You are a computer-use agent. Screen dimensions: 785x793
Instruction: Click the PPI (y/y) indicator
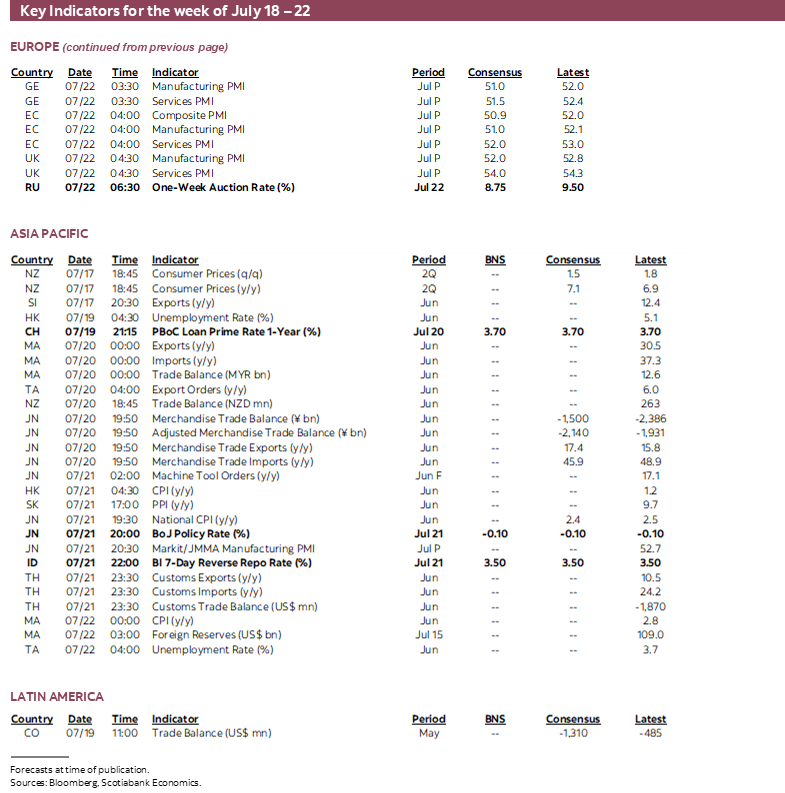[x=175, y=505]
